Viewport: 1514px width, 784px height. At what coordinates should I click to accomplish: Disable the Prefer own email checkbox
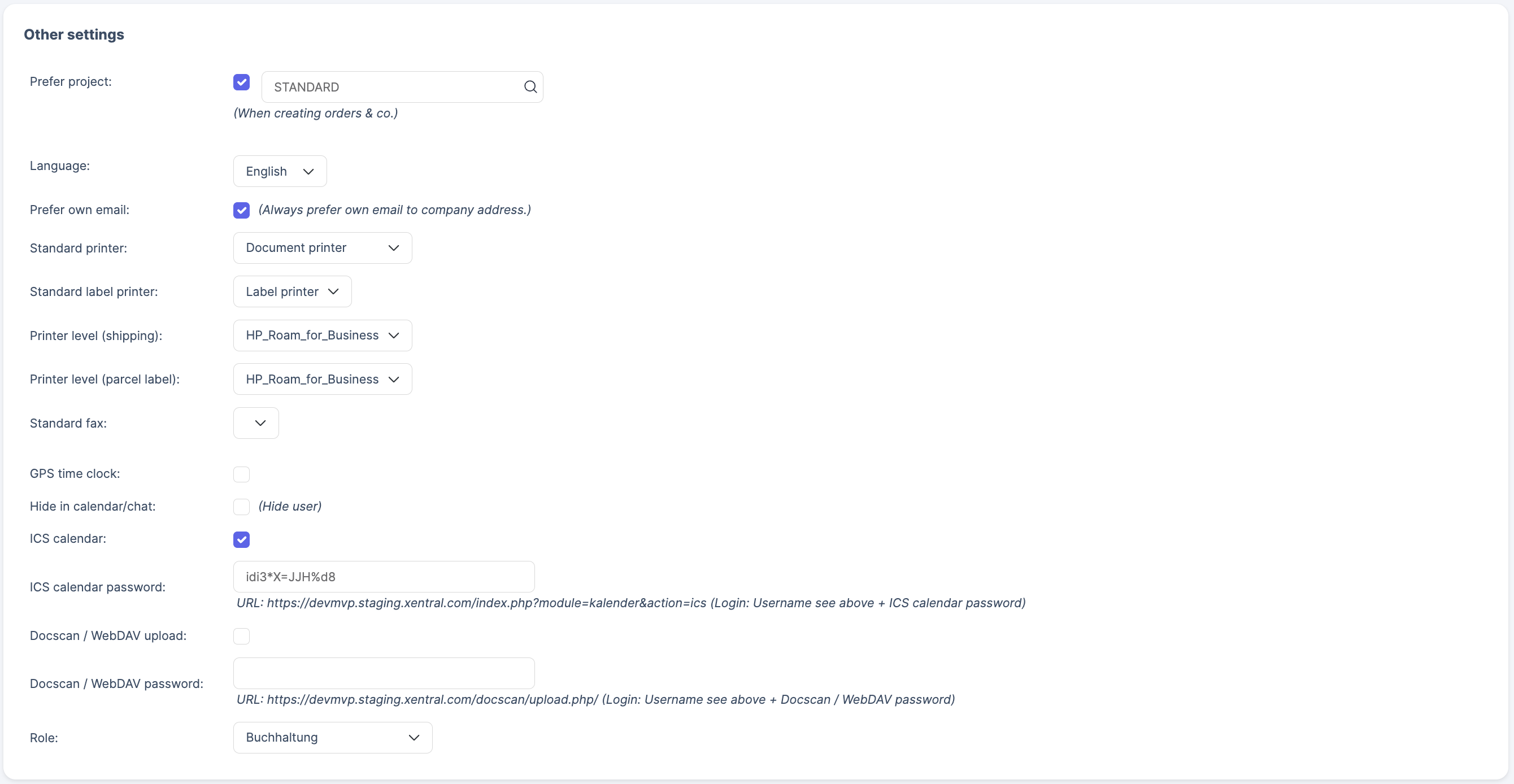(241, 210)
